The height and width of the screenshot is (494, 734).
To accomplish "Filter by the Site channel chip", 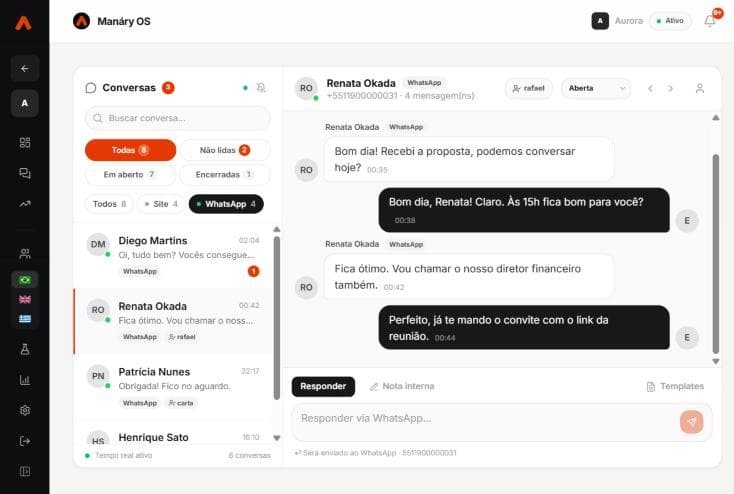I will pos(161,204).
